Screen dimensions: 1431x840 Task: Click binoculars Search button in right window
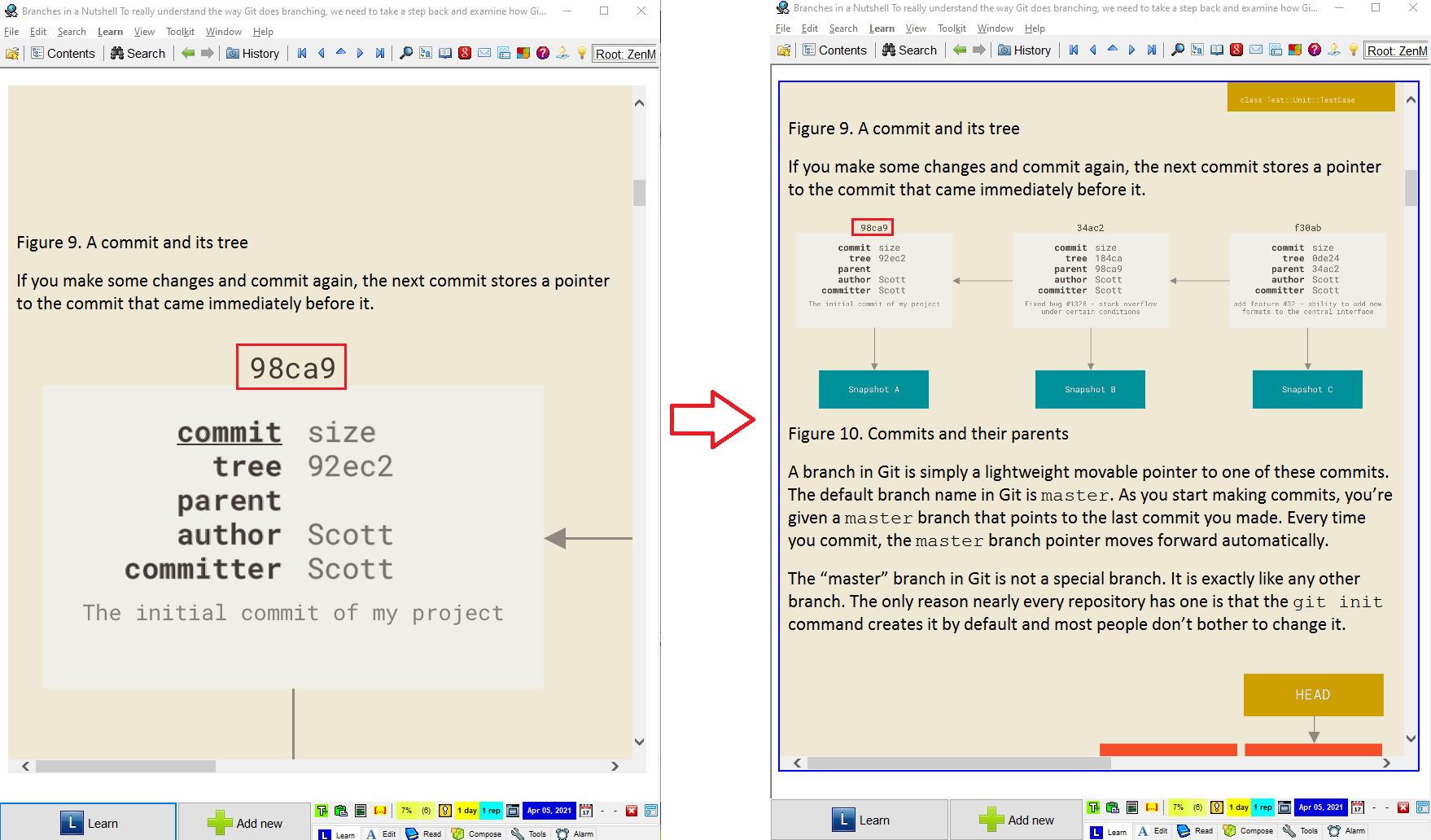pyautogui.click(x=909, y=50)
